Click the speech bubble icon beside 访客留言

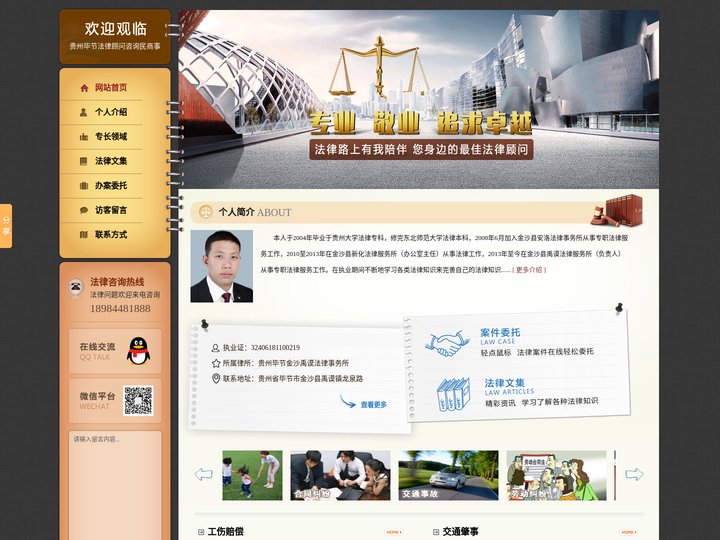tap(84, 210)
